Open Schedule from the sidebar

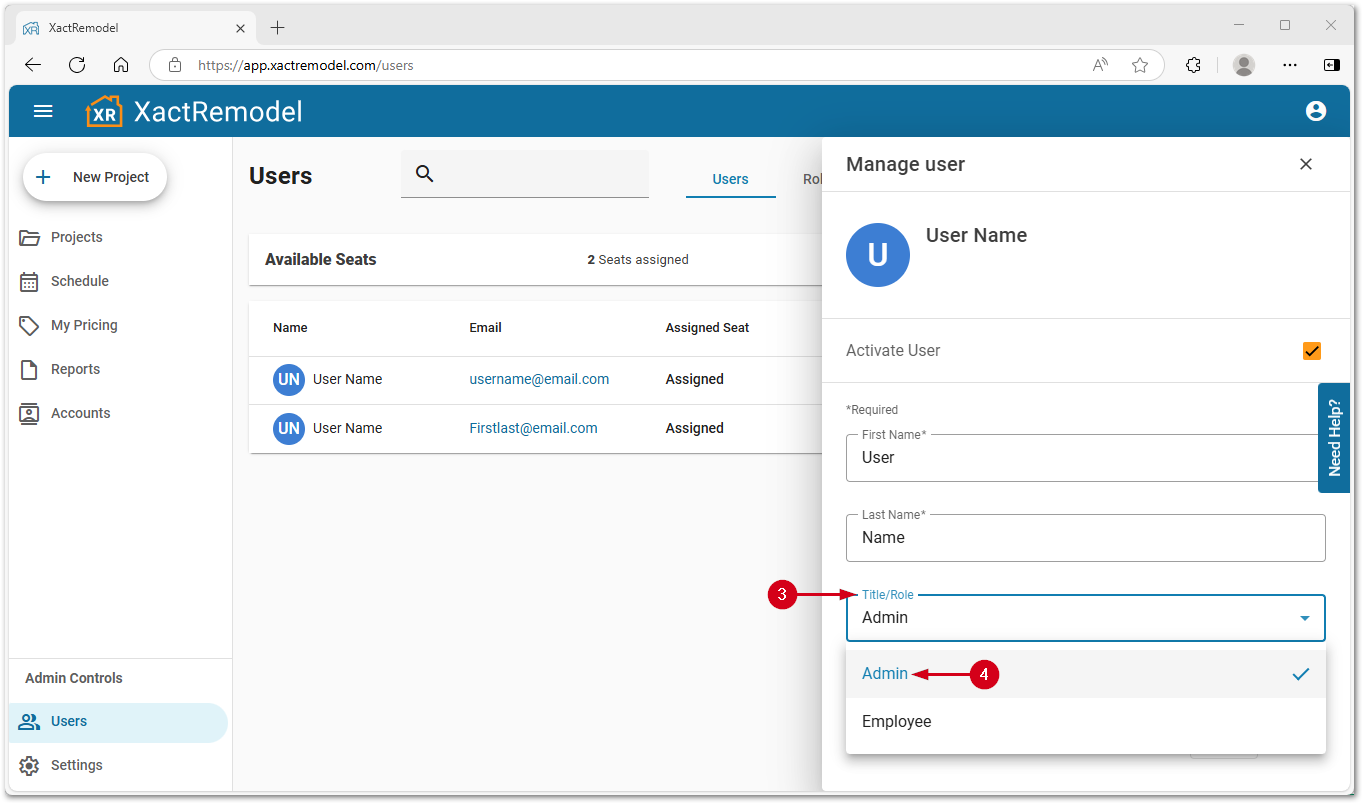tap(79, 281)
